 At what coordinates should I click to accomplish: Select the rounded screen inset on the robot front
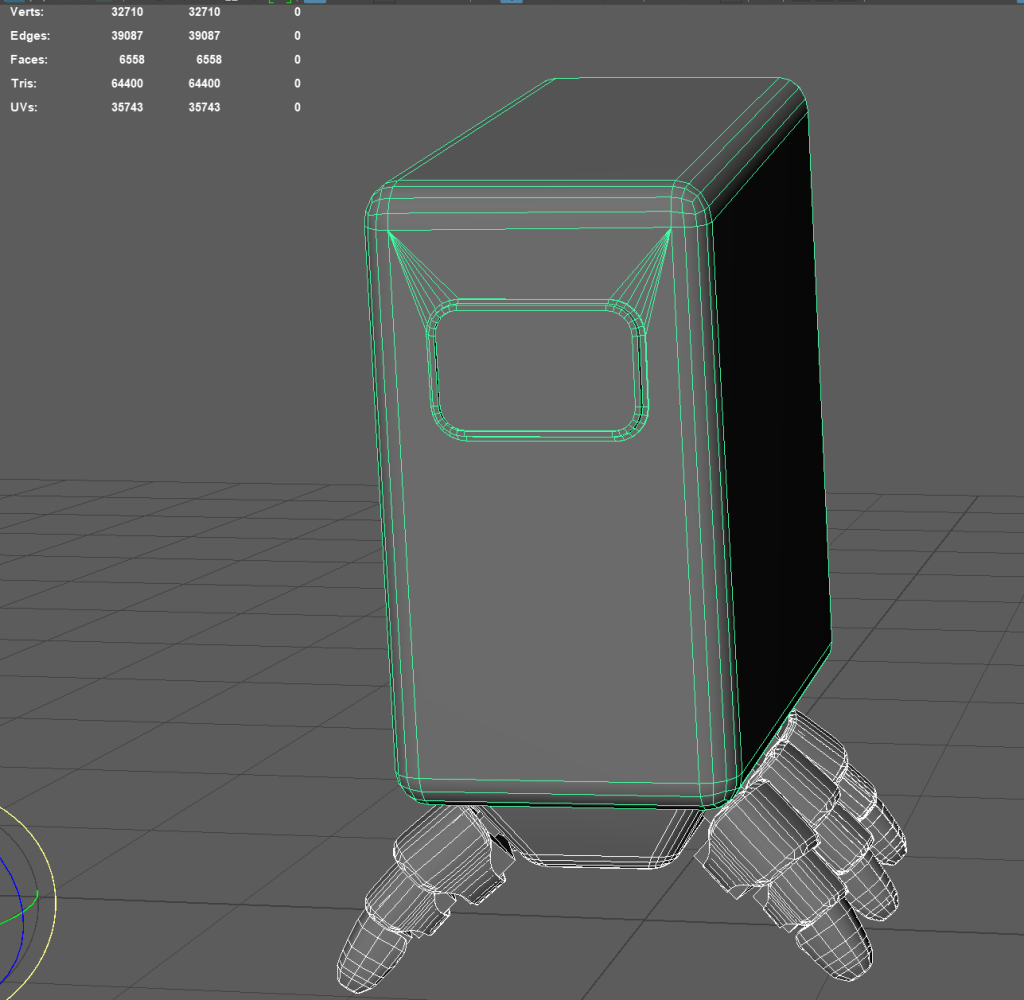tap(538, 370)
